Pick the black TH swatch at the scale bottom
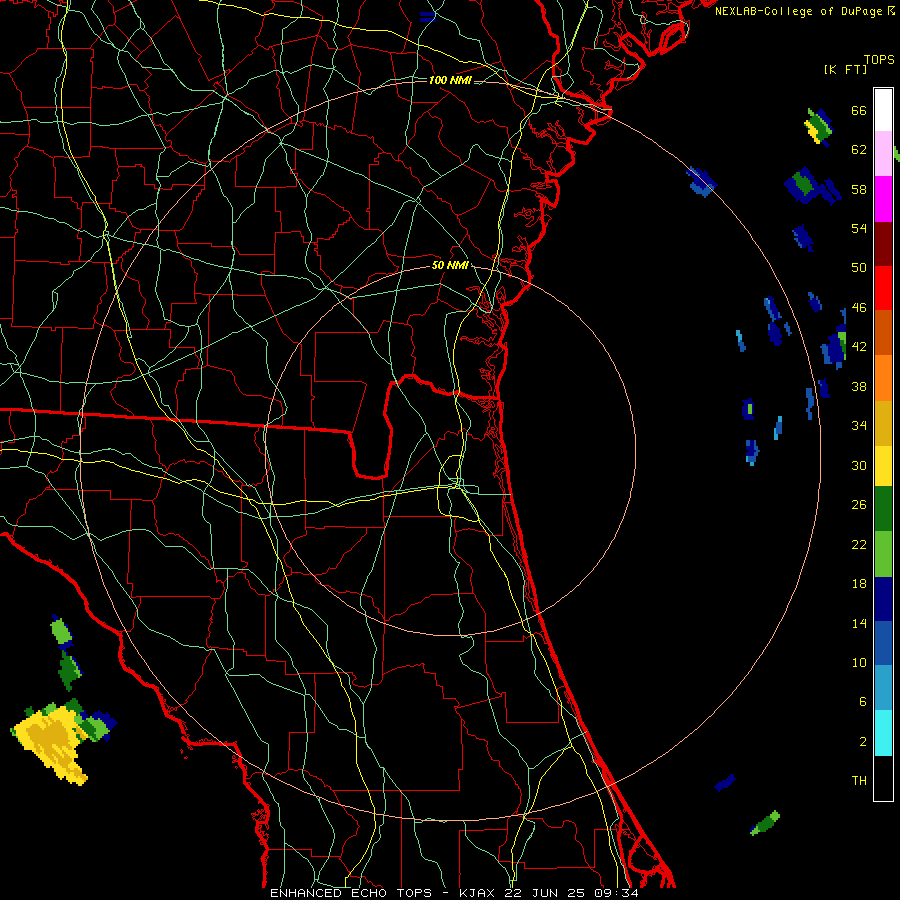The width and height of the screenshot is (900, 900). [x=883, y=778]
